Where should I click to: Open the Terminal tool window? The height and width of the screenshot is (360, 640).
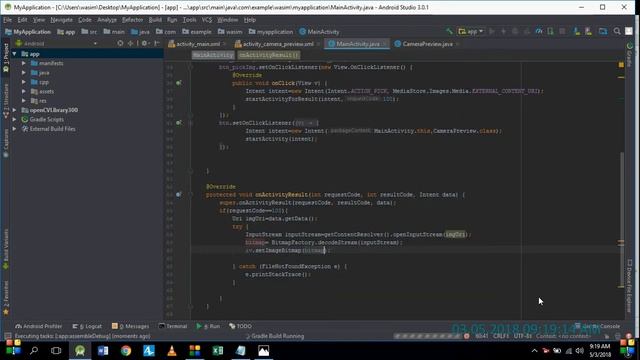[173, 326]
